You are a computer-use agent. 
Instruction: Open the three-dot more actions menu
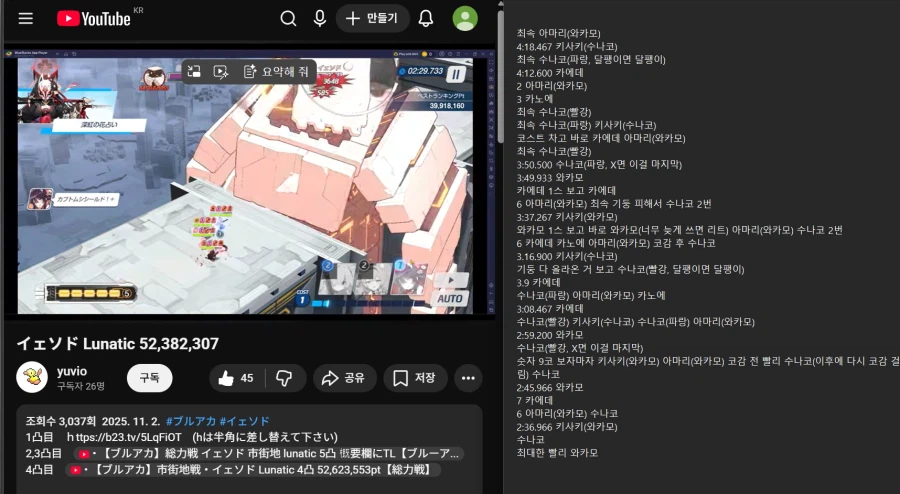468,378
